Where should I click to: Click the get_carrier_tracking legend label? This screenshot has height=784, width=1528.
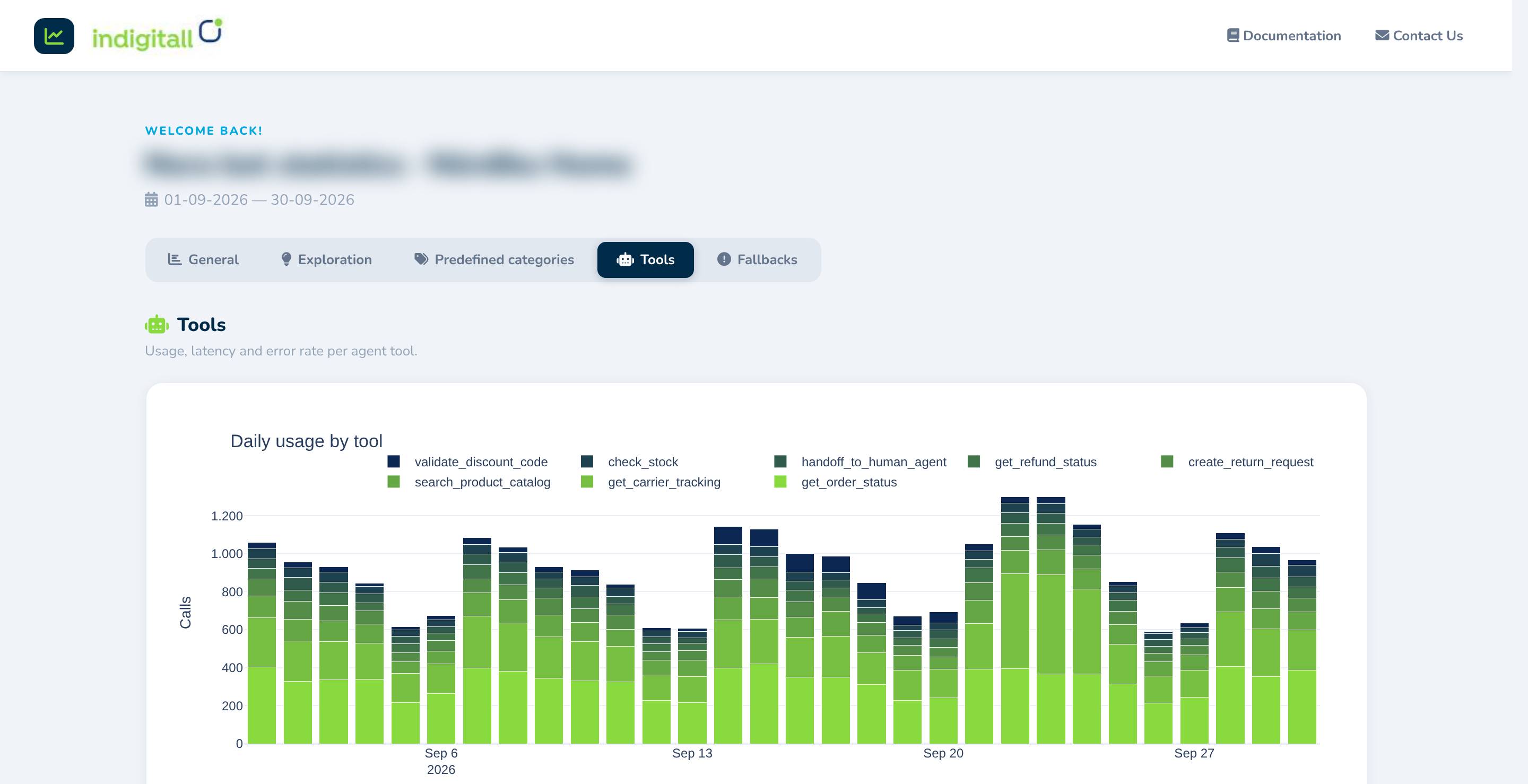coord(664,482)
